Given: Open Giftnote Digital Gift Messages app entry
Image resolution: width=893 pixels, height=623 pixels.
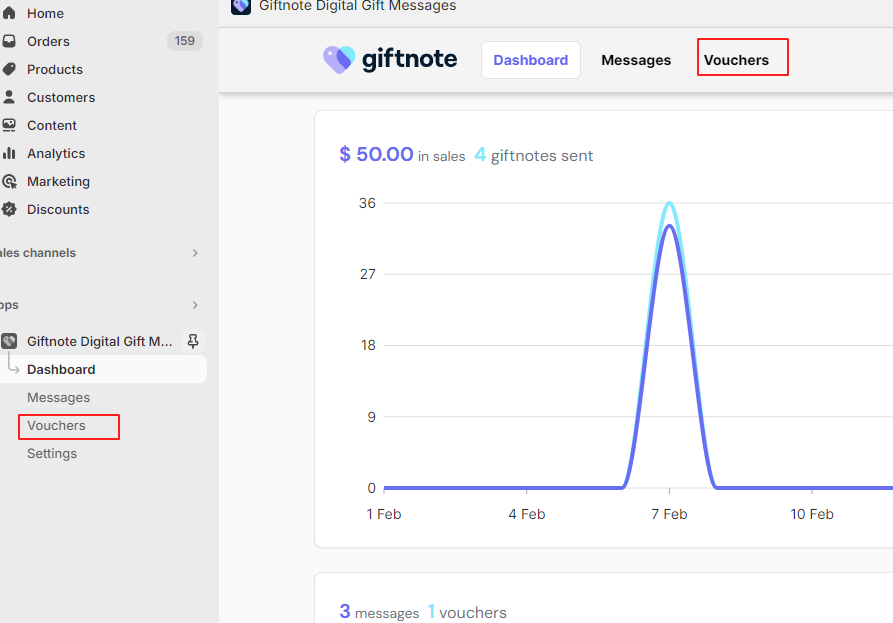Looking at the screenshot, I should pos(100,341).
